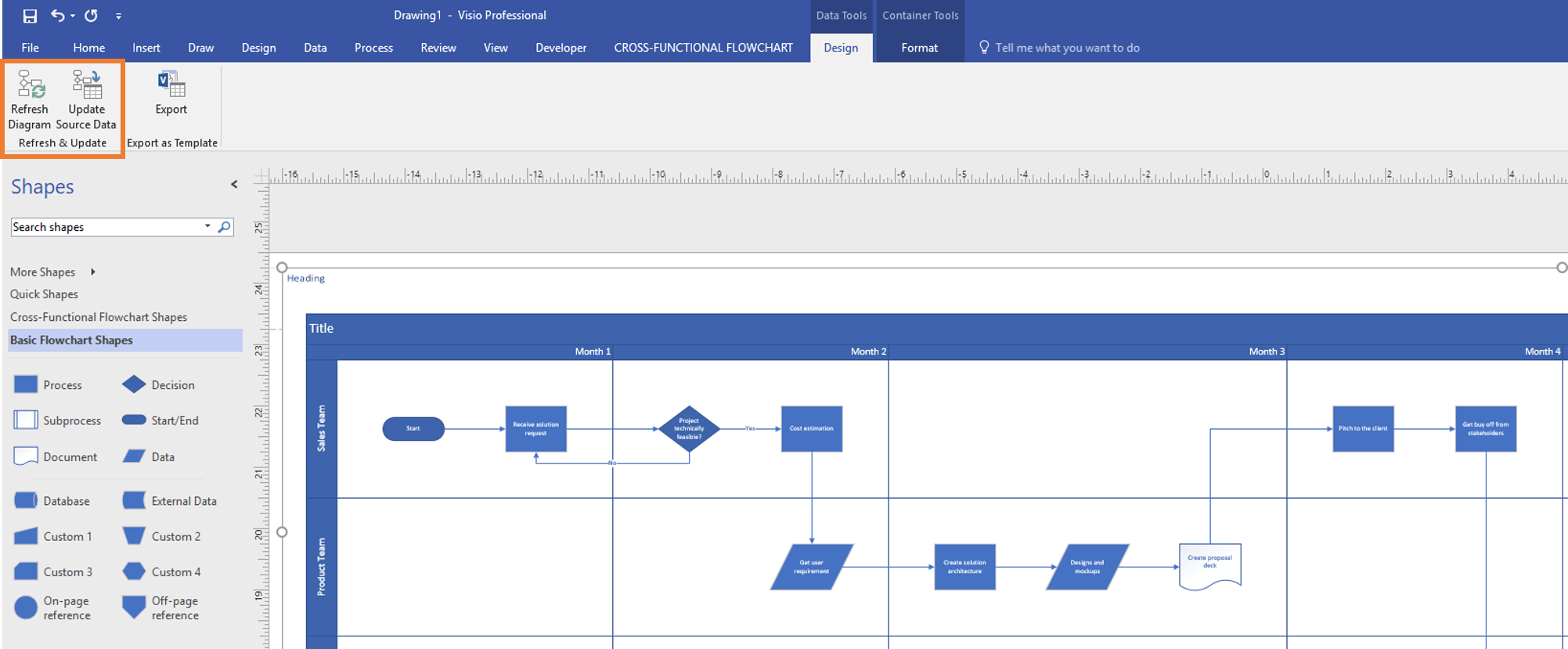Select the Basic Flowchart Shapes stencil
Screen dimensions: 1568x649
point(125,340)
